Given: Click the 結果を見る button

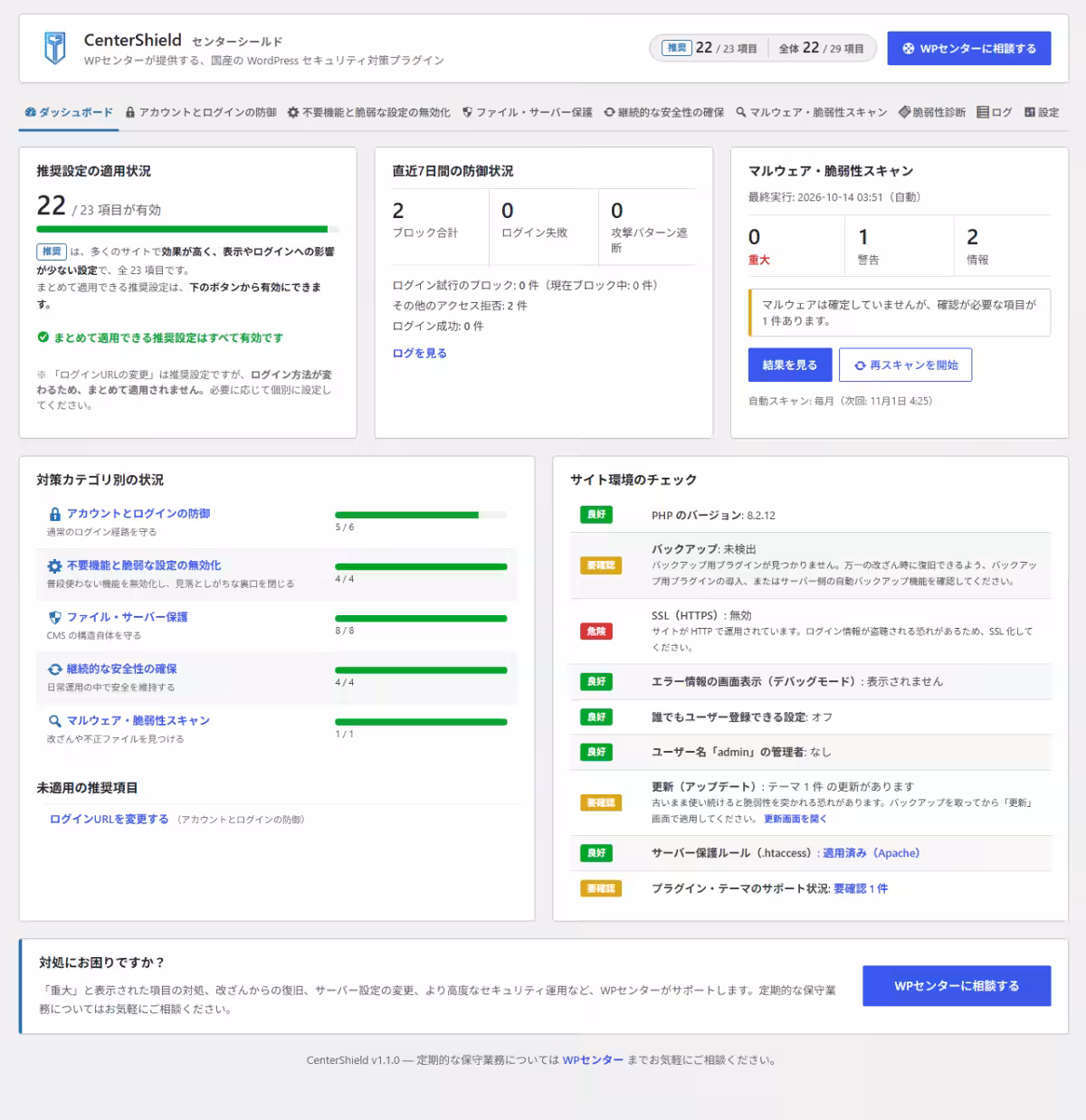Looking at the screenshot, I should tap(789, 365).
